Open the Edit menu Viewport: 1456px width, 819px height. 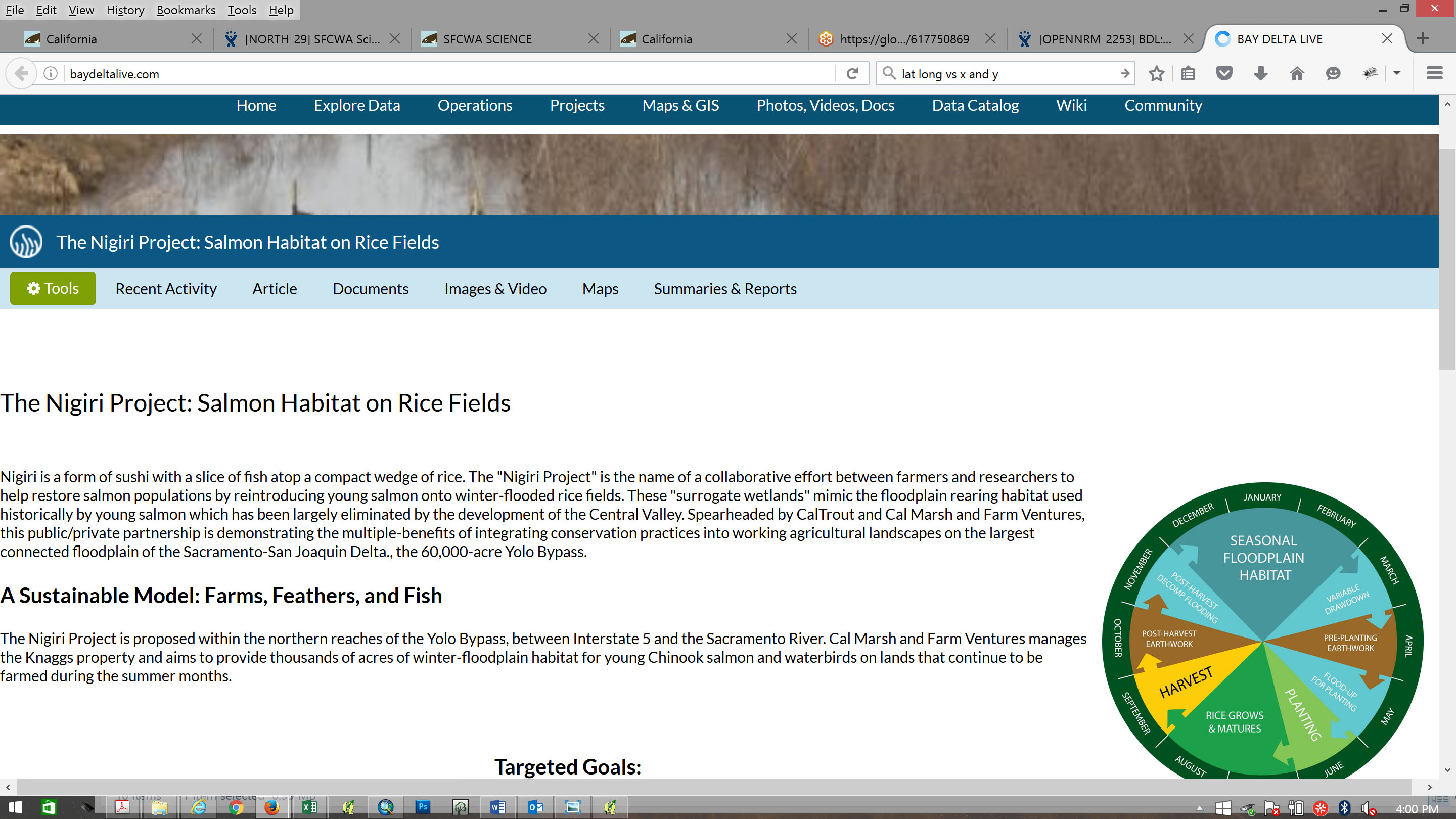46,10
